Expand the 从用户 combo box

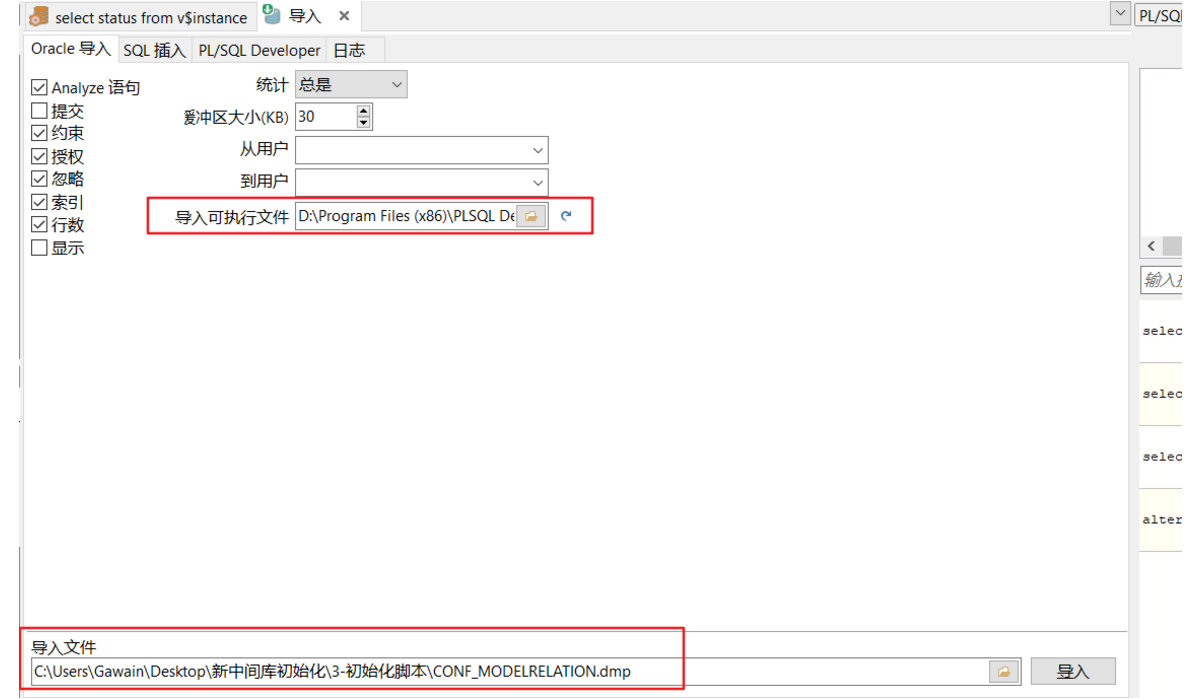pyautogui.click(x=540, y=149)
